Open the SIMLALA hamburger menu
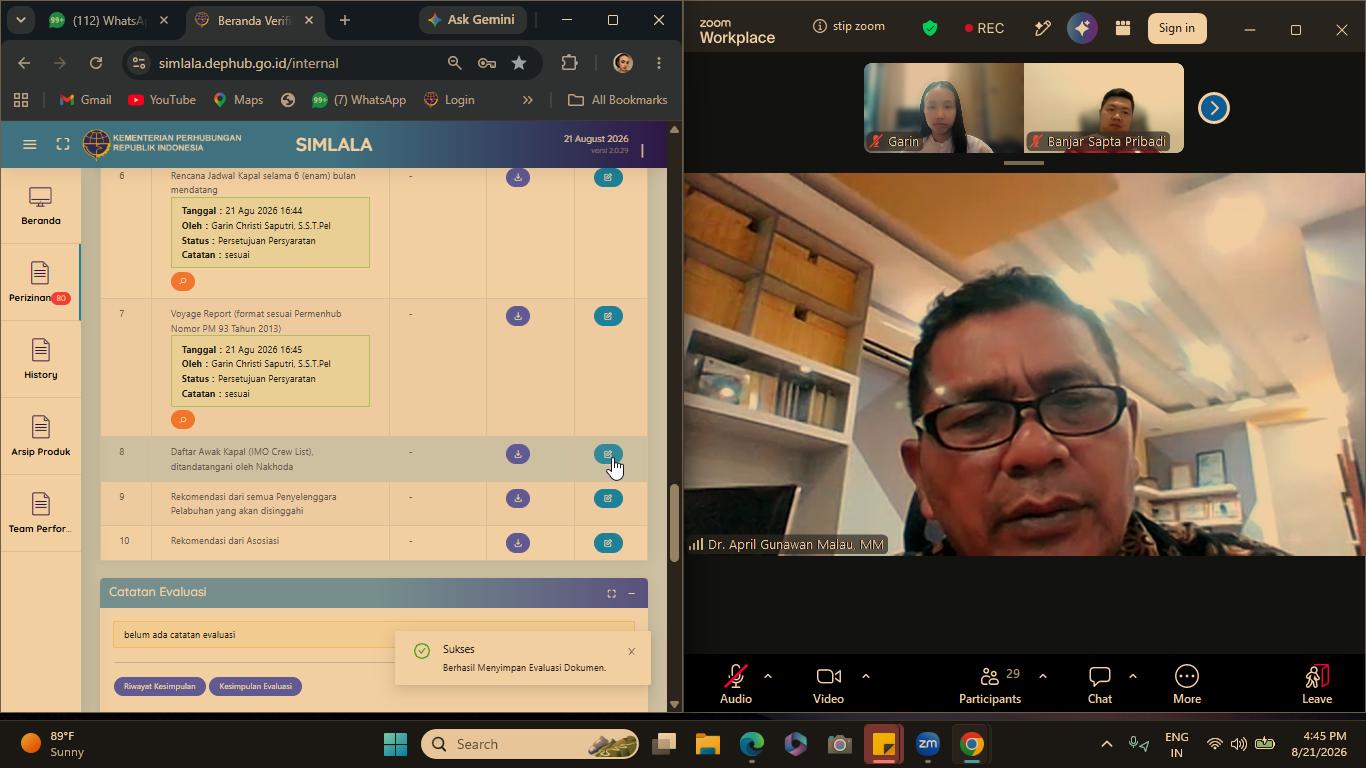1366x768 pixels. 30,145
